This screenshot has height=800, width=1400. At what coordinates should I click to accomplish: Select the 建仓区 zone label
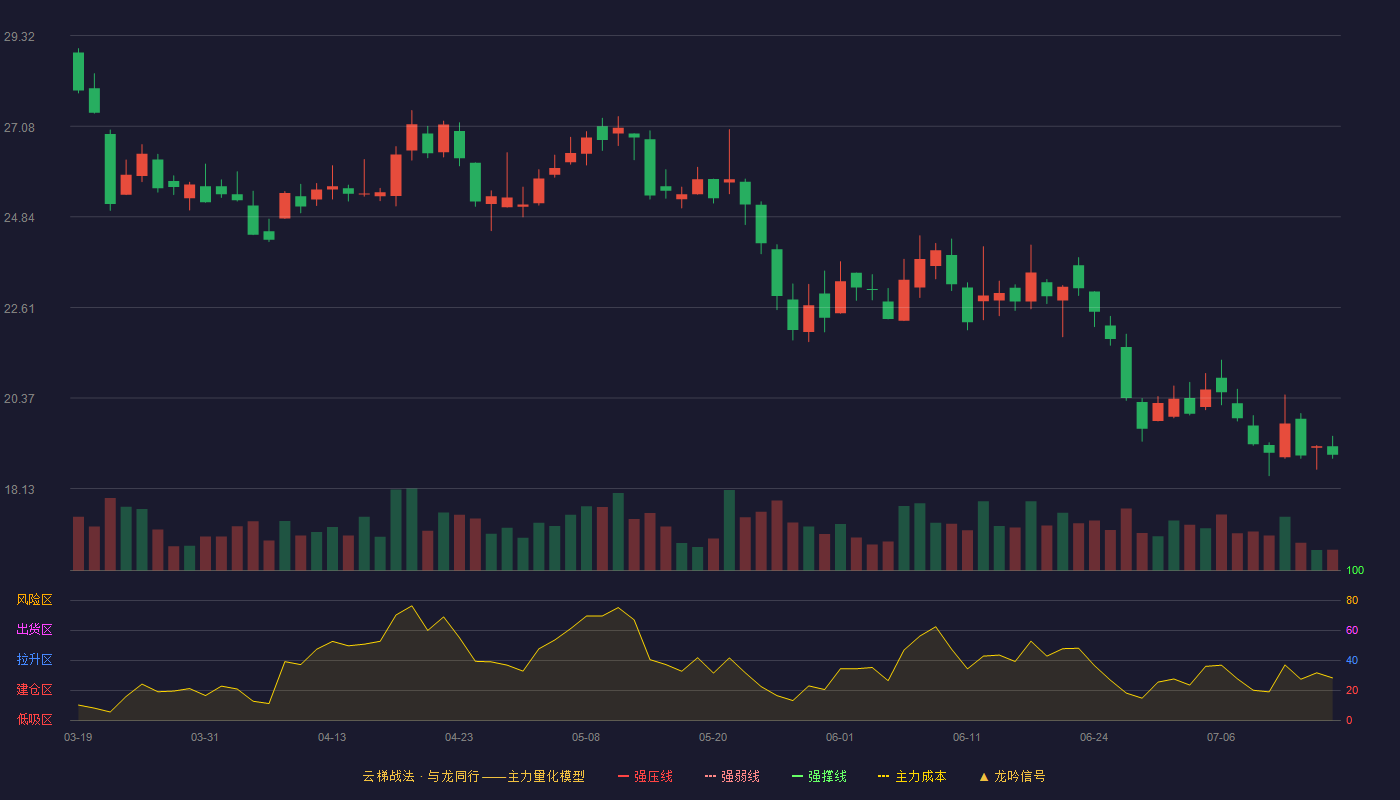point(34,690)
